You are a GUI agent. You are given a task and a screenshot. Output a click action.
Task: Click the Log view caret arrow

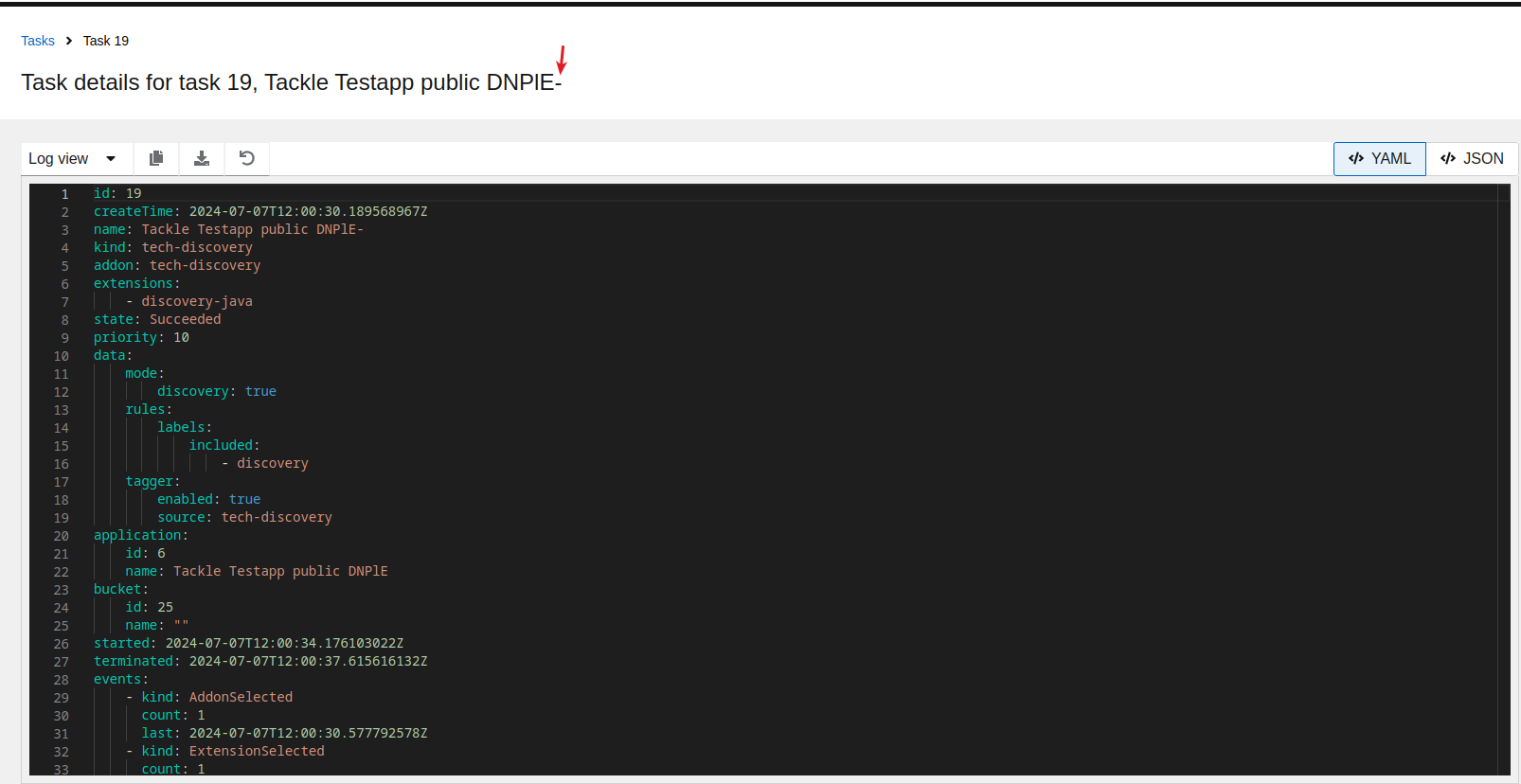[111, 159]
